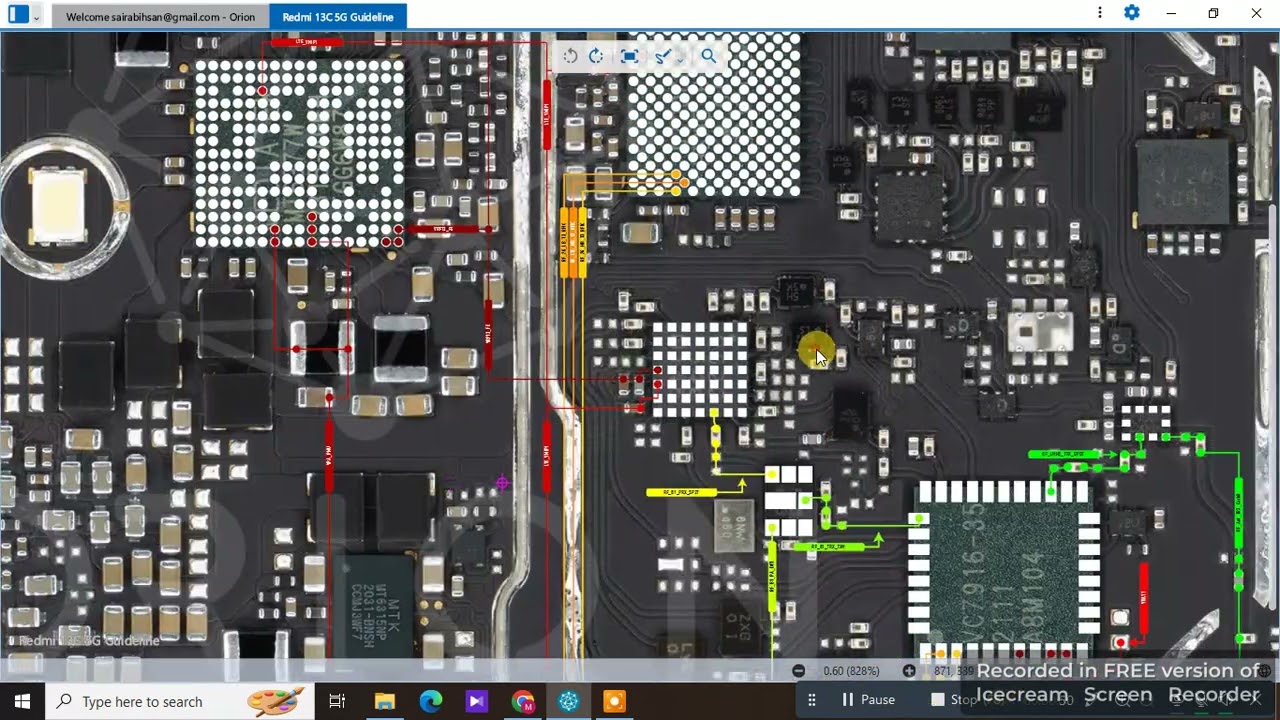Screen dimensions: 1280x720
Task: Stop the Icecream screen recording
Action: [x=955, y=699]
